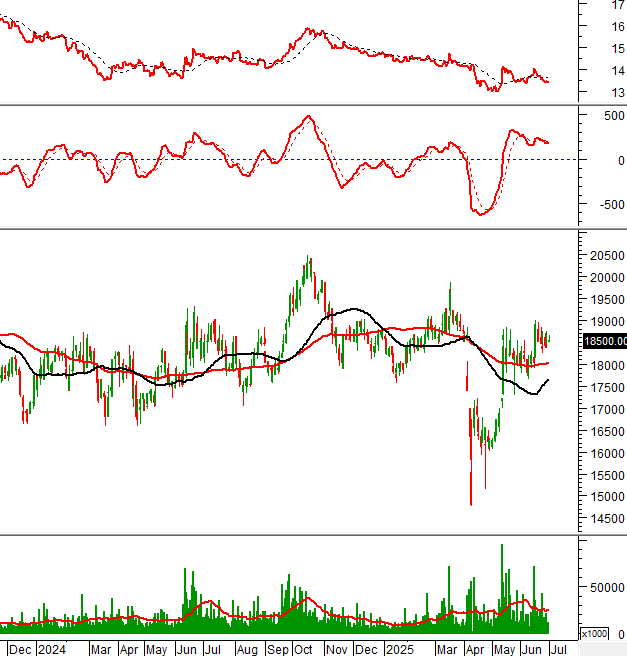
Task: Click the 20500 price axis label
Action: click(x=607, y=256)
